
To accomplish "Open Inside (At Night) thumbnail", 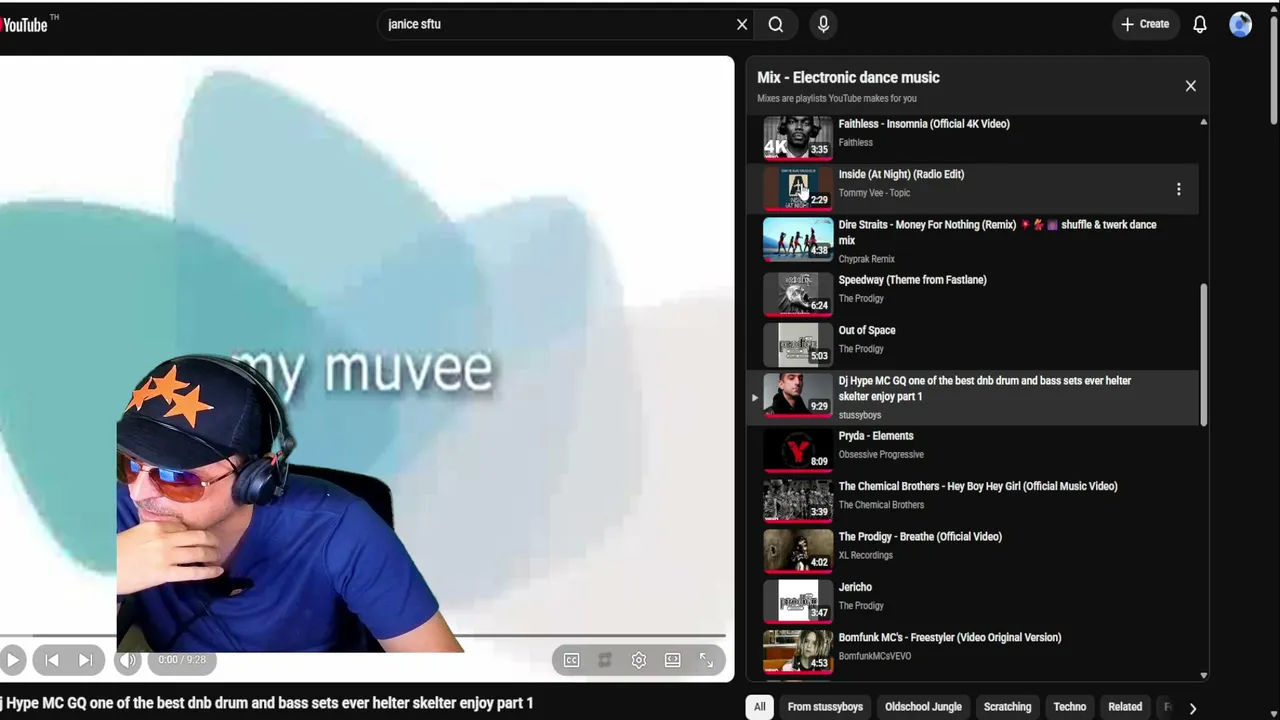I will [x=798, y=188].
